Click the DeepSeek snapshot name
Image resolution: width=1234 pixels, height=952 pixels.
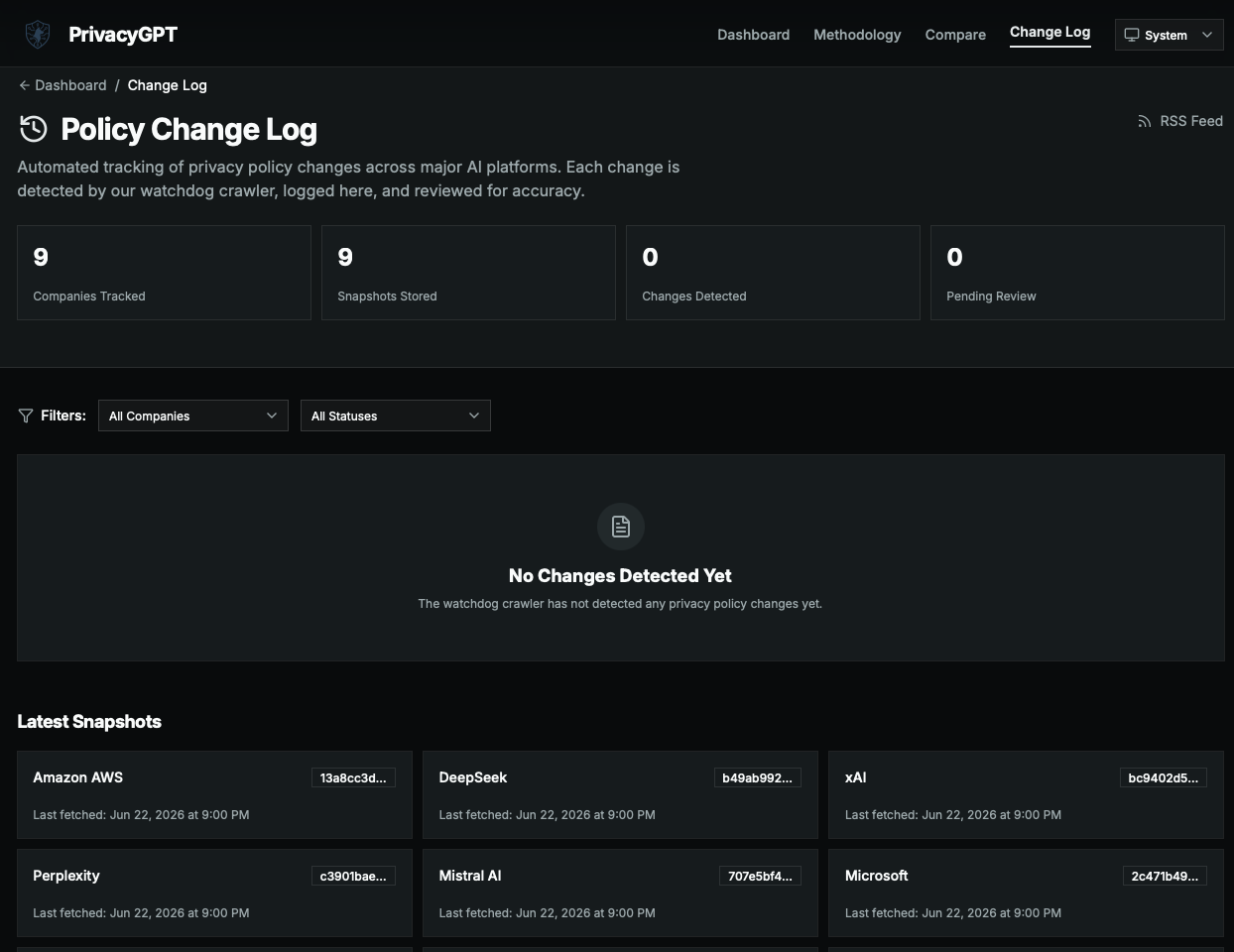pyautogui.click(x=473, y=777)
